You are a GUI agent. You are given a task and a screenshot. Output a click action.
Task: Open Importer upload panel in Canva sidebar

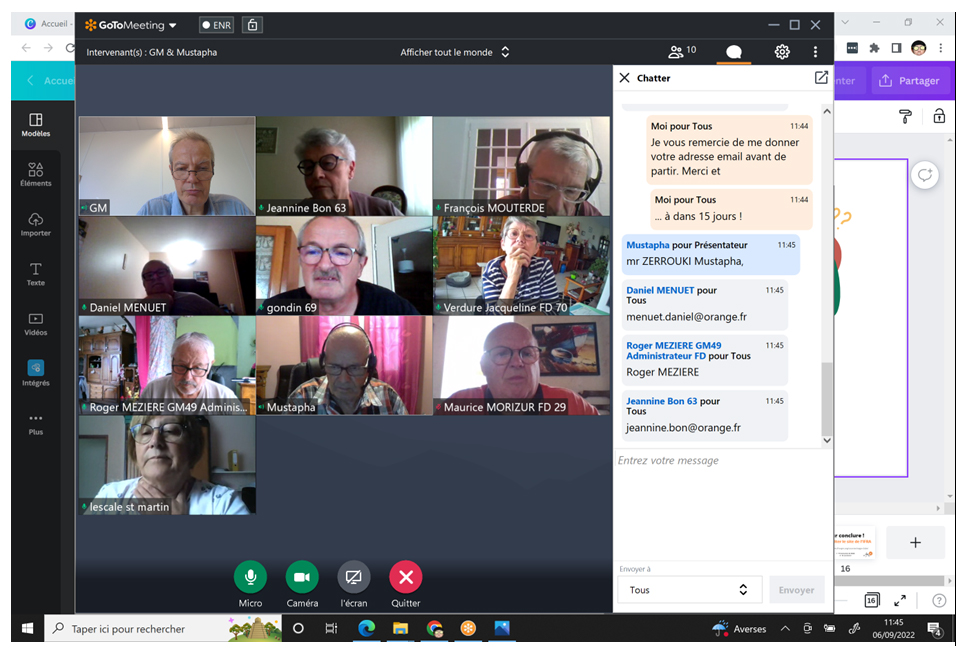(36, 224)
